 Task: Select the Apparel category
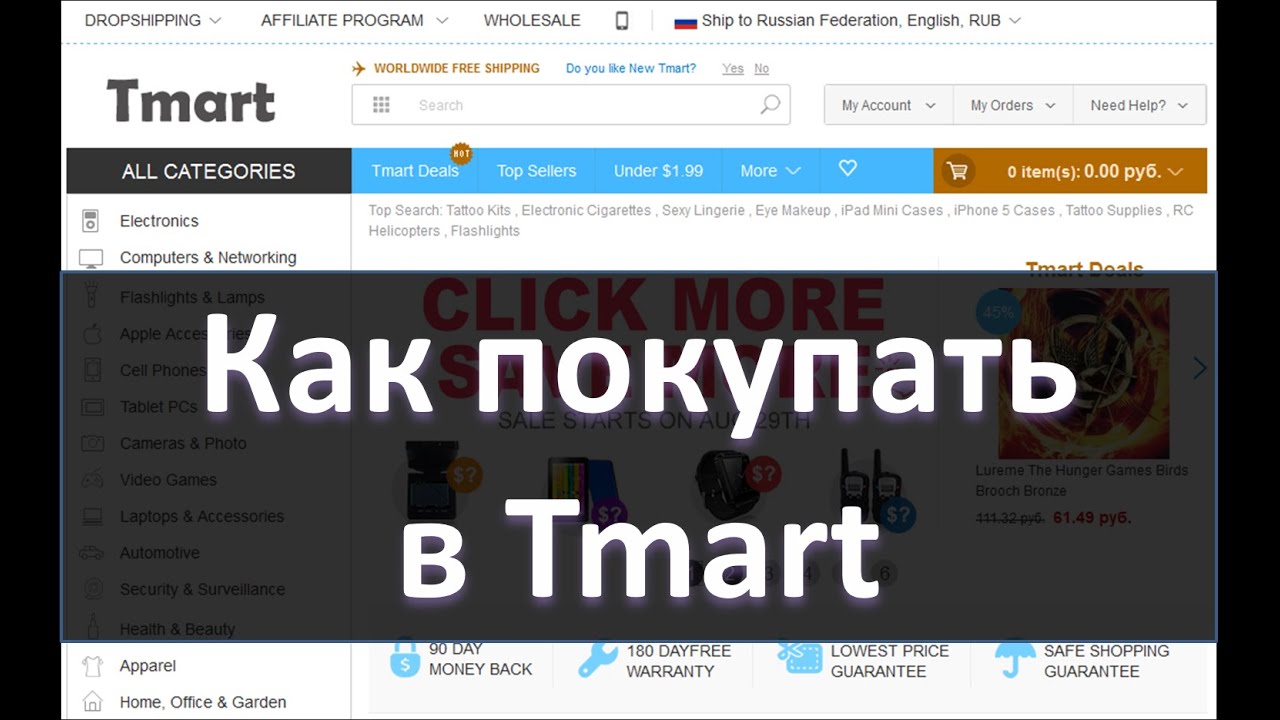coord(148,666)
